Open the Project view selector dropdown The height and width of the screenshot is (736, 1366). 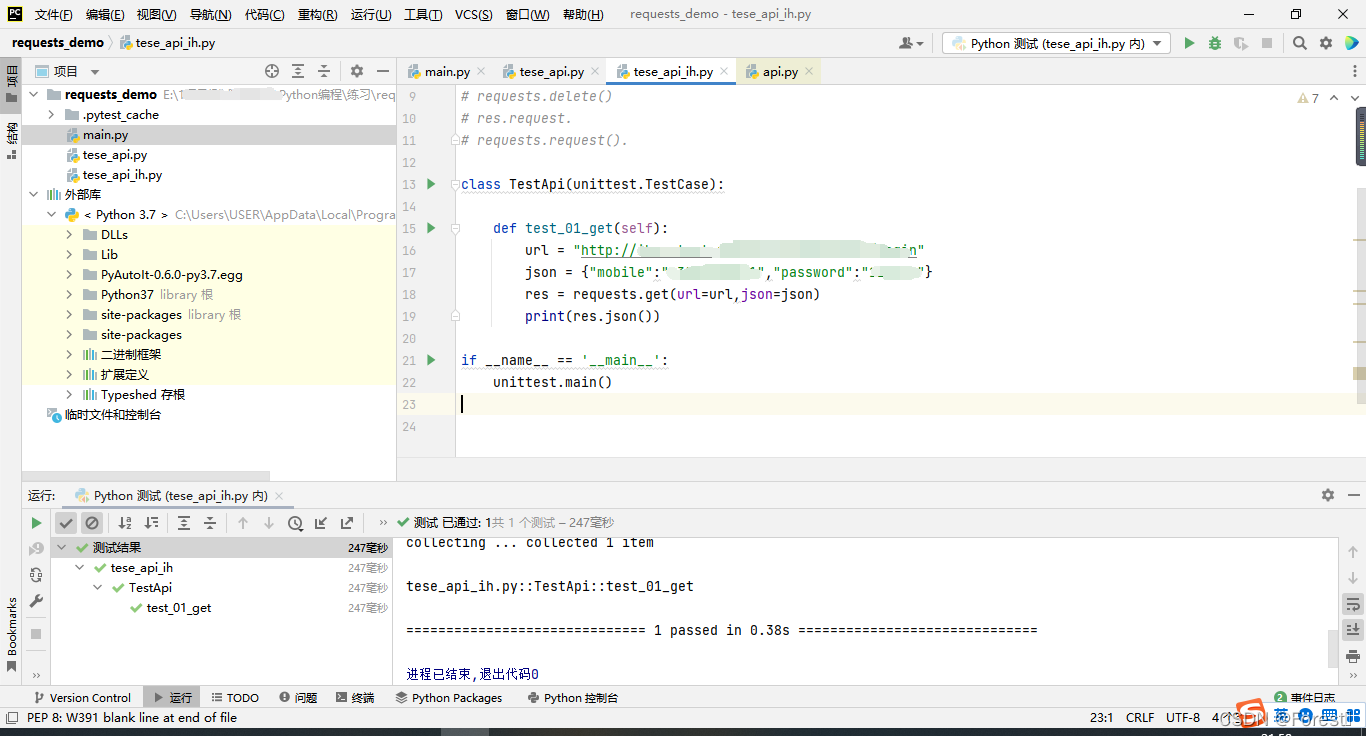point(67,71)
